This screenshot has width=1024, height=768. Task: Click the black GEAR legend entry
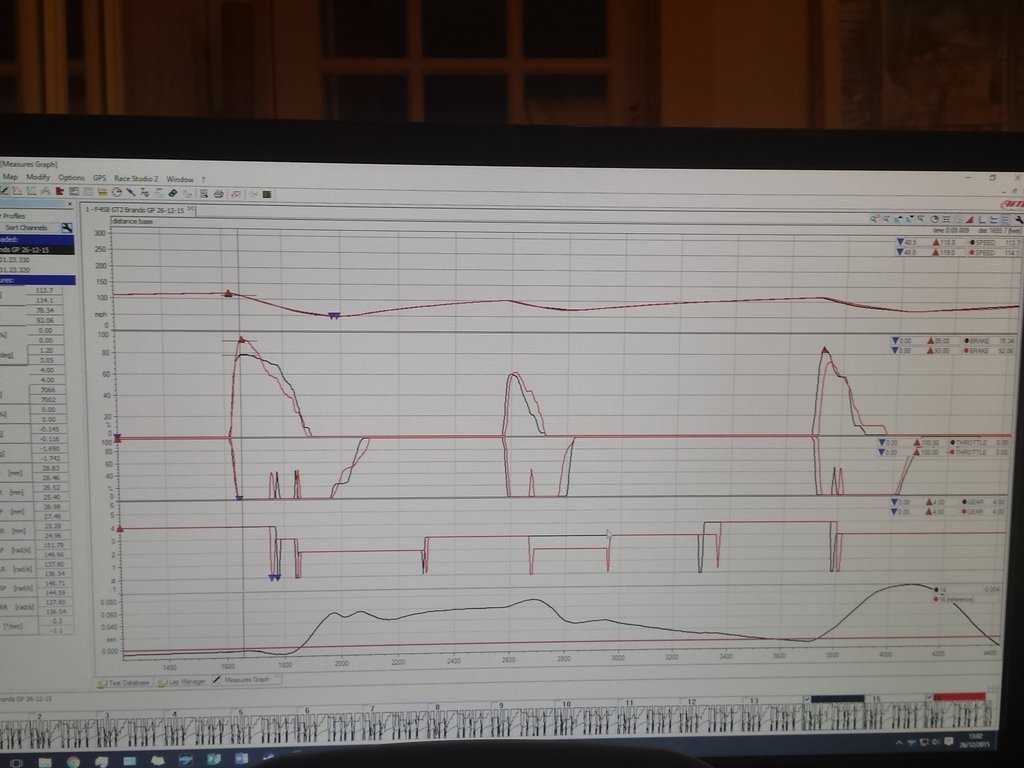point(973,502)
